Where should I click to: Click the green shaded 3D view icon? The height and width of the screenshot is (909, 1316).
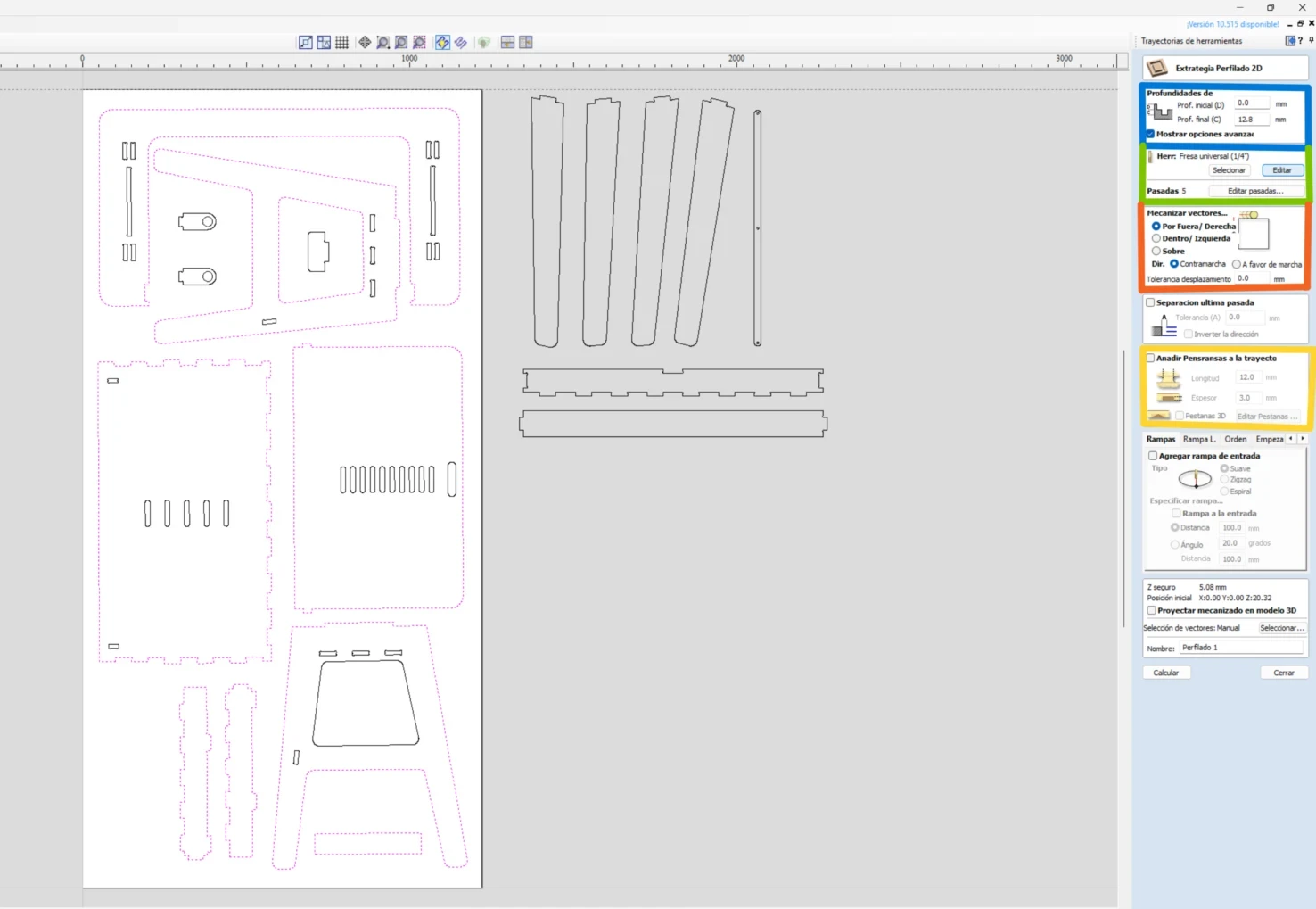pyautogui.click(x=484, y=42)
